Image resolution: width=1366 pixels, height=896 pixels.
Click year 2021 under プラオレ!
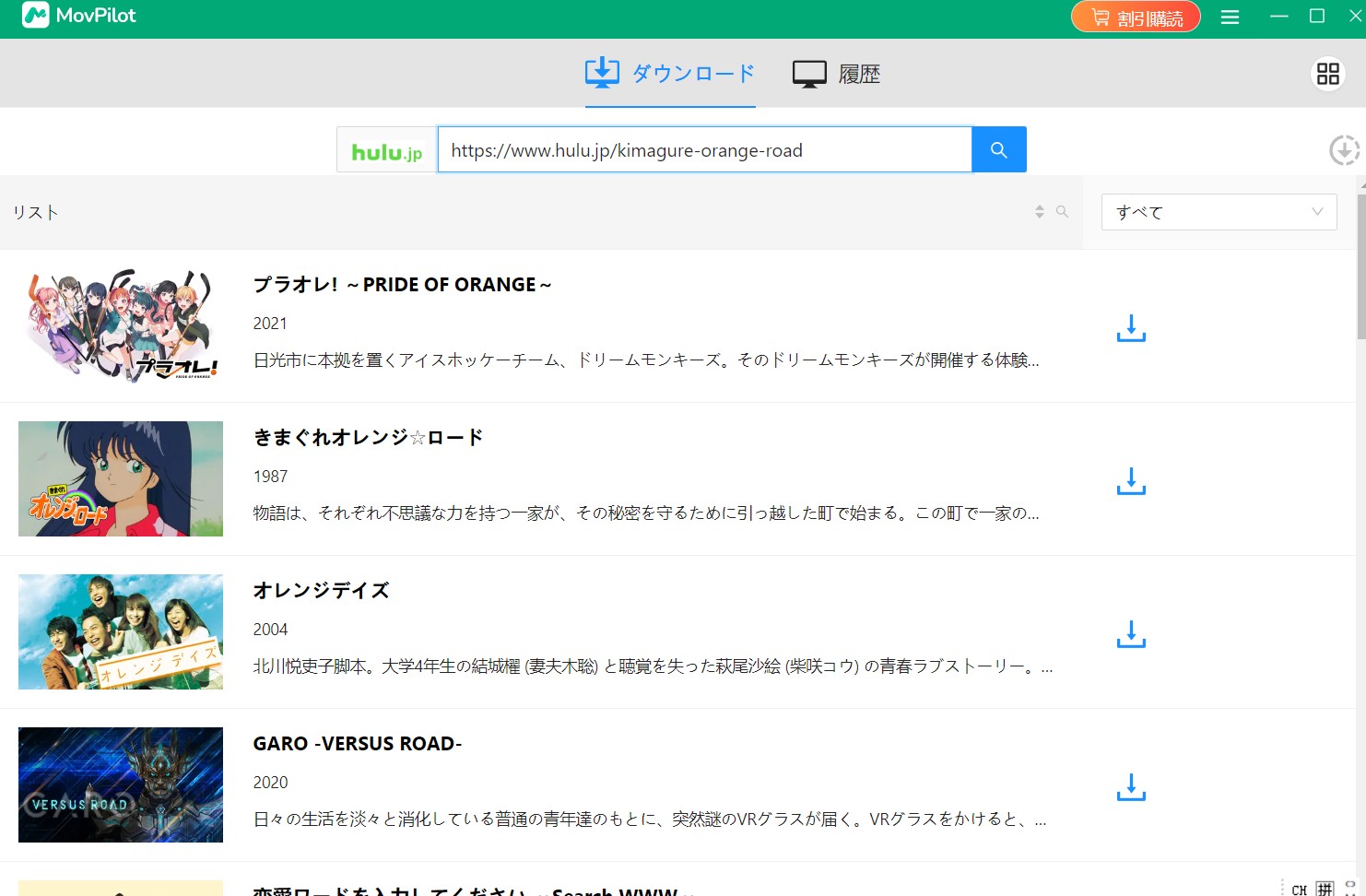(x=270, y=324)
